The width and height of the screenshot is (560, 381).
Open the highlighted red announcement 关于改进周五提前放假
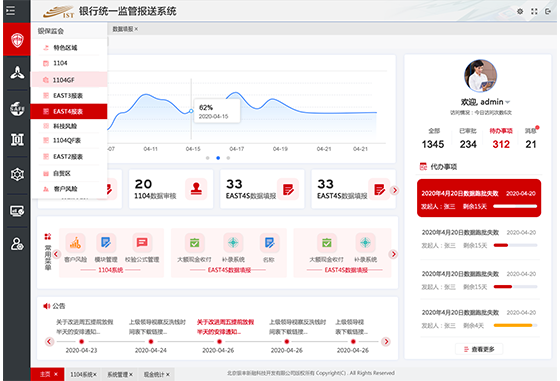tap(225, 327)
